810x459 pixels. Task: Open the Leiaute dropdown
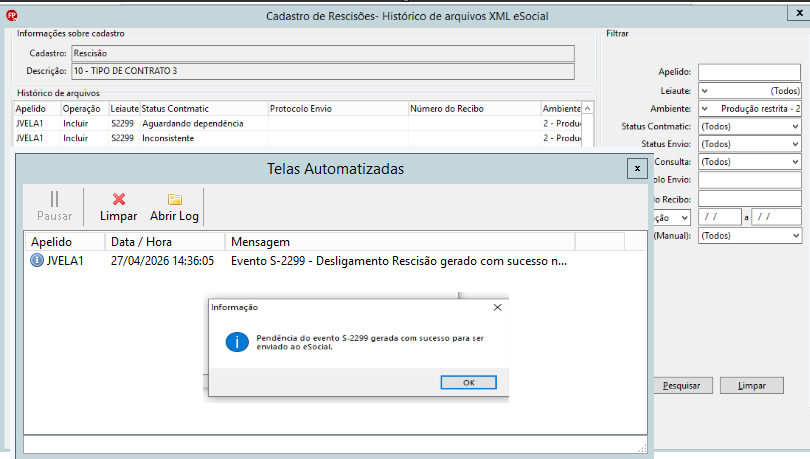750,91
